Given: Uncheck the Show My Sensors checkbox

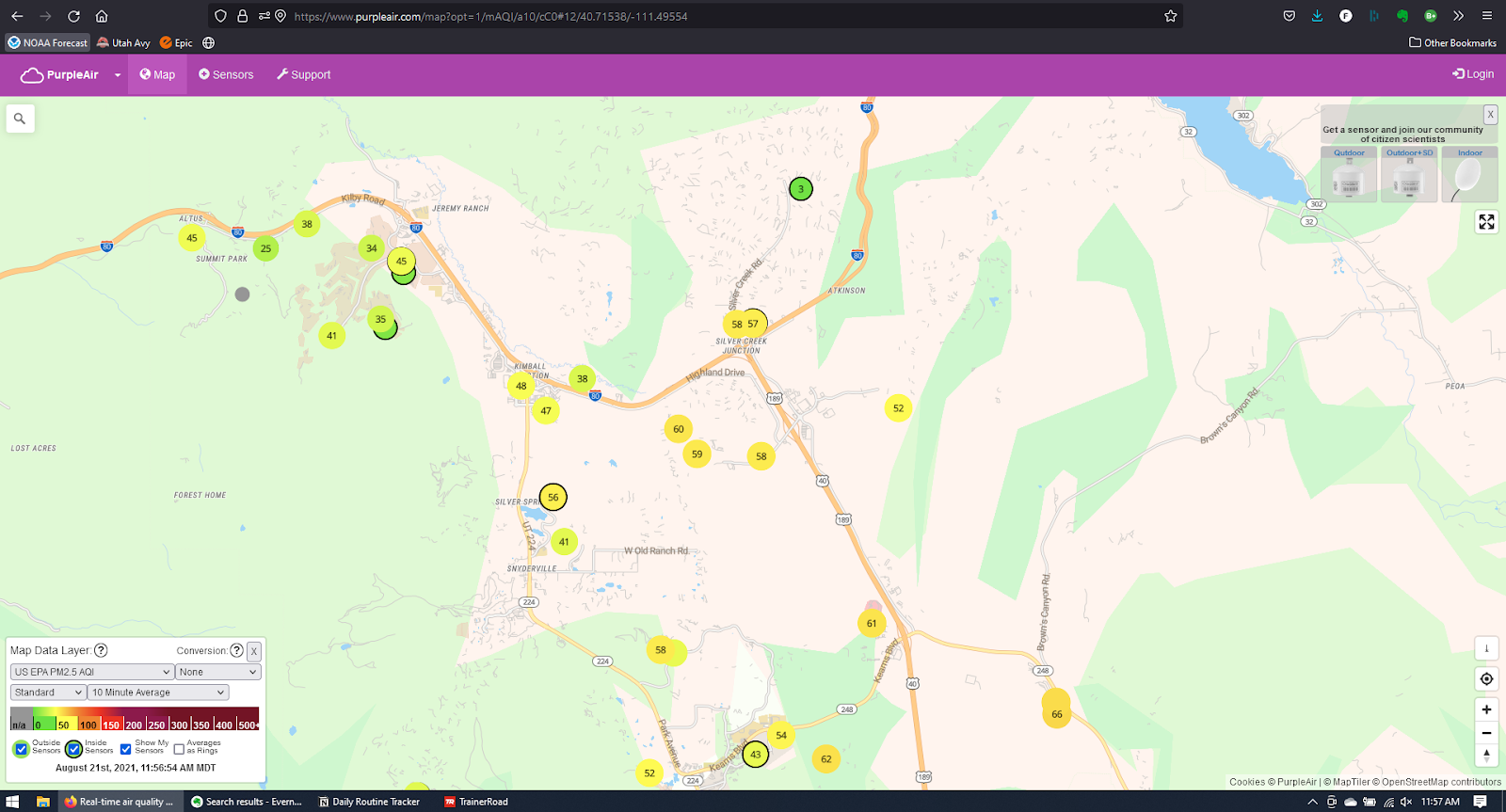Looking at the screenshot, I should 126,750.
